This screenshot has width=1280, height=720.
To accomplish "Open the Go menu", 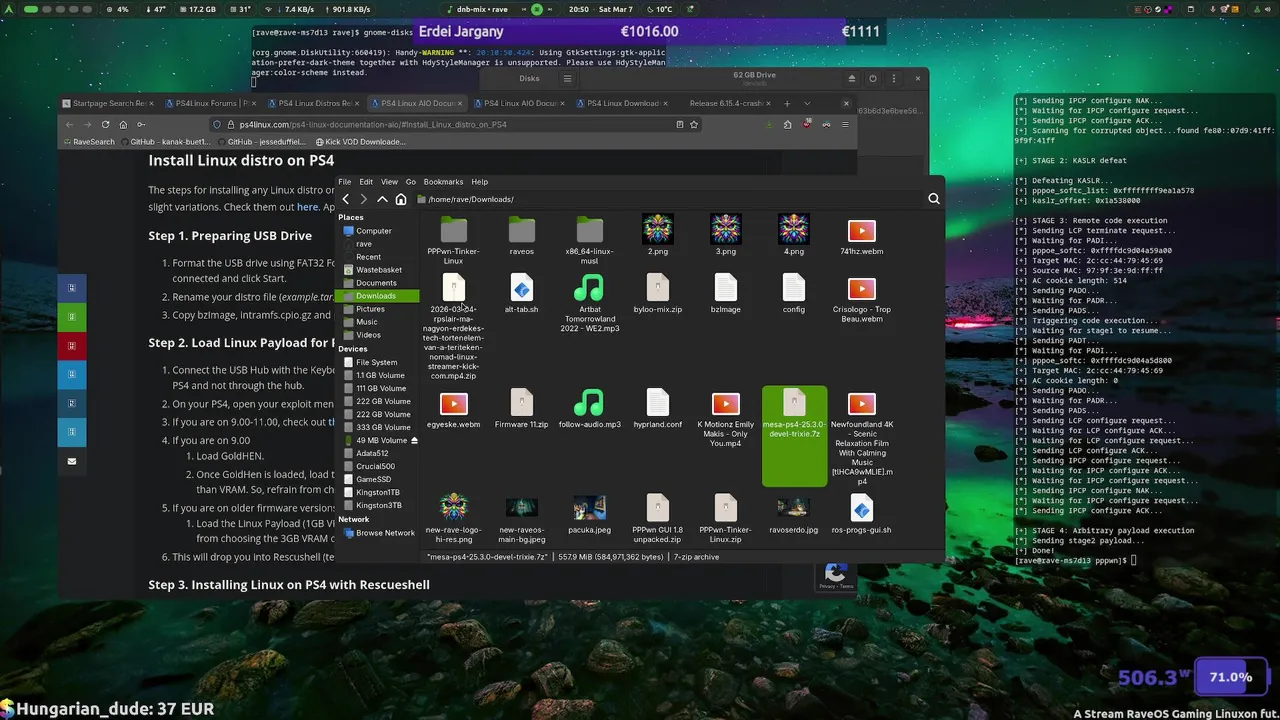I will (411, 182).
